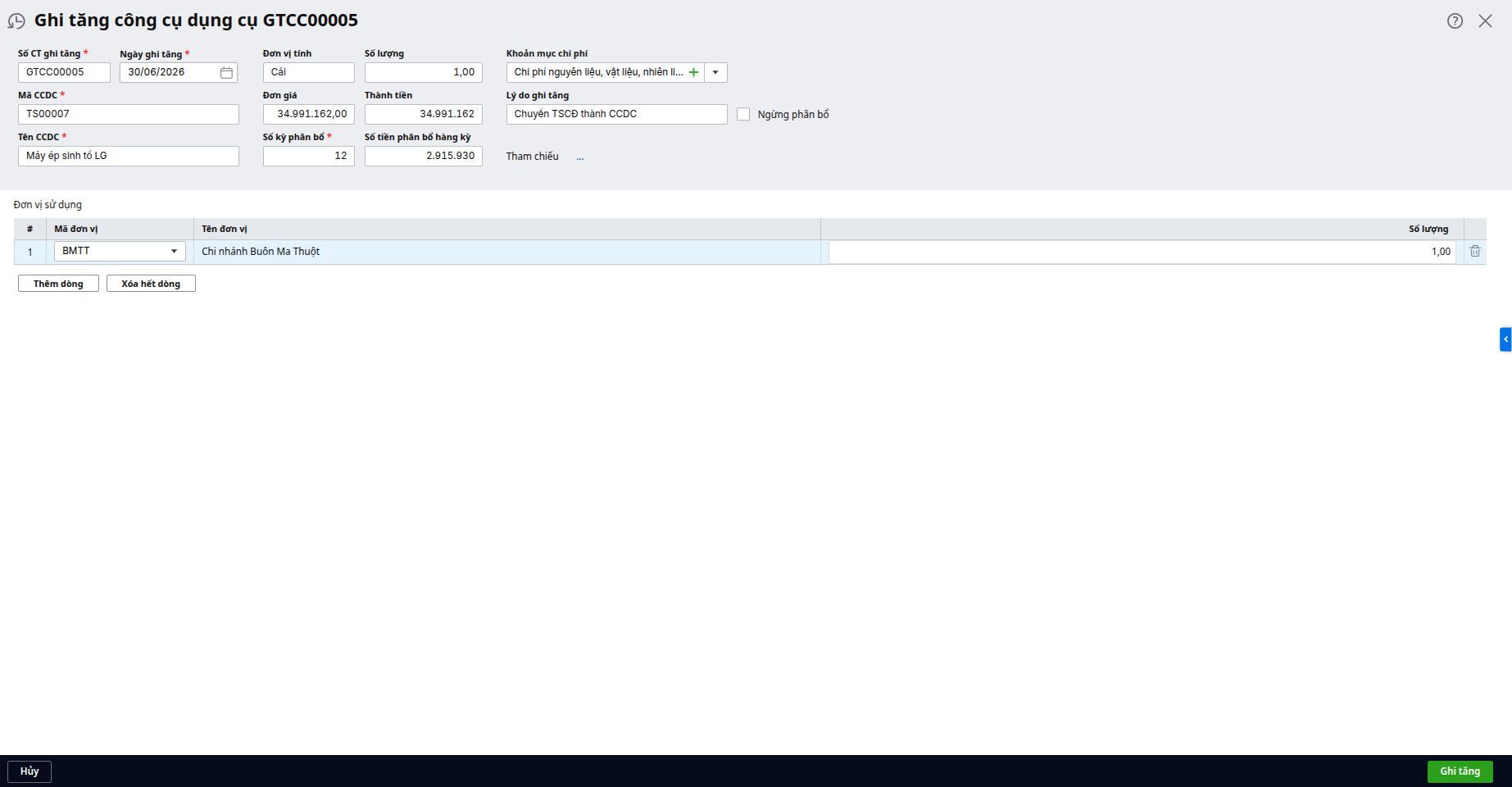Screen dimensions: 1512x787
Task: Expand the Khoản mục chi phí dropdown
Action: (x=715, y=72)
